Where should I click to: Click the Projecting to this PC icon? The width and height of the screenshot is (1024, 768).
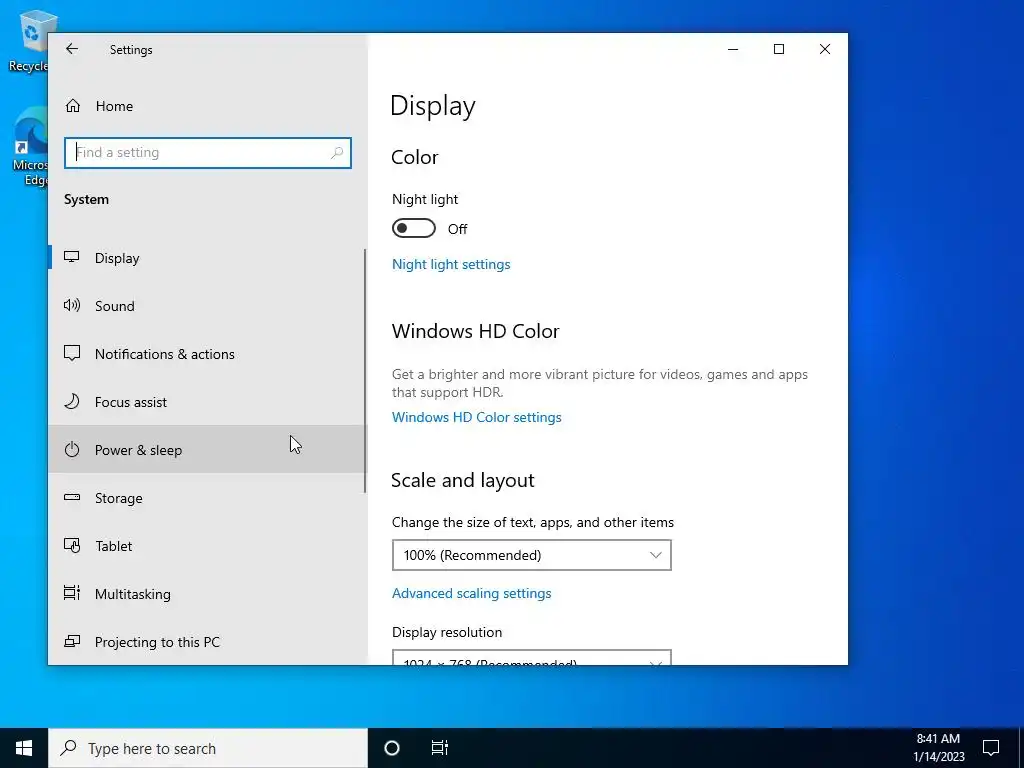pos(72,641)
